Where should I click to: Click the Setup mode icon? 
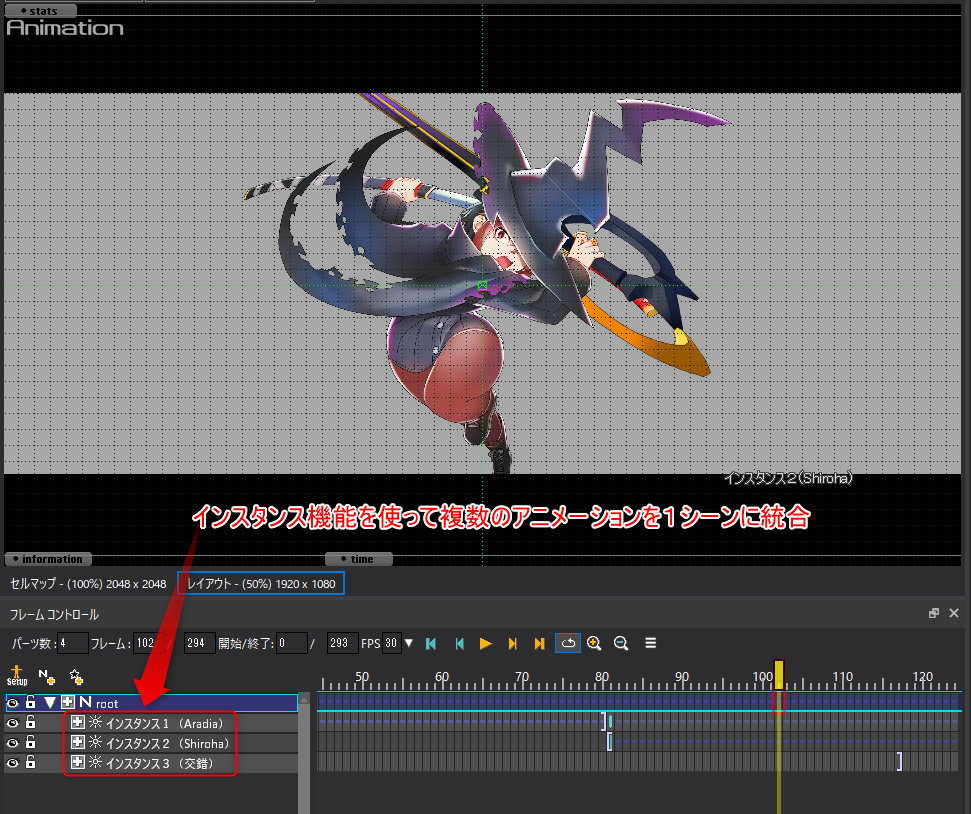(17, 677)
